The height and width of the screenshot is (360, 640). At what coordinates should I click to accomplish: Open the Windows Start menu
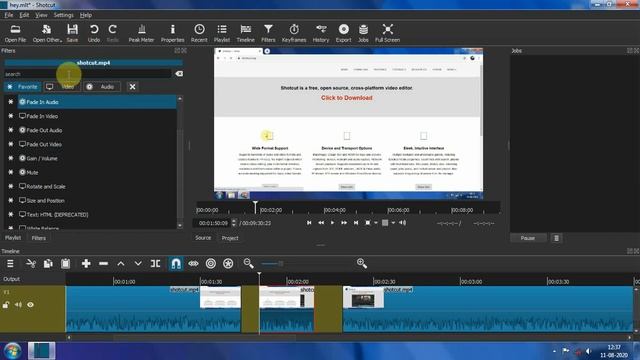[12, 351]
